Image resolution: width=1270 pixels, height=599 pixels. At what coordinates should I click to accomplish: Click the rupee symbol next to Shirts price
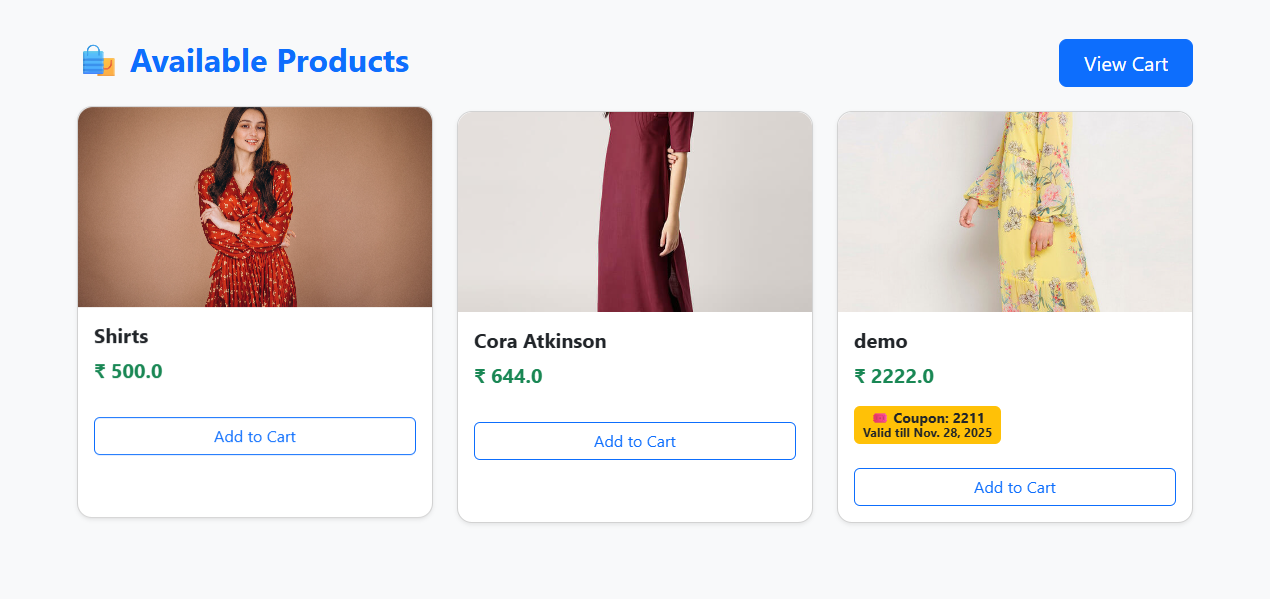point(98,371)
